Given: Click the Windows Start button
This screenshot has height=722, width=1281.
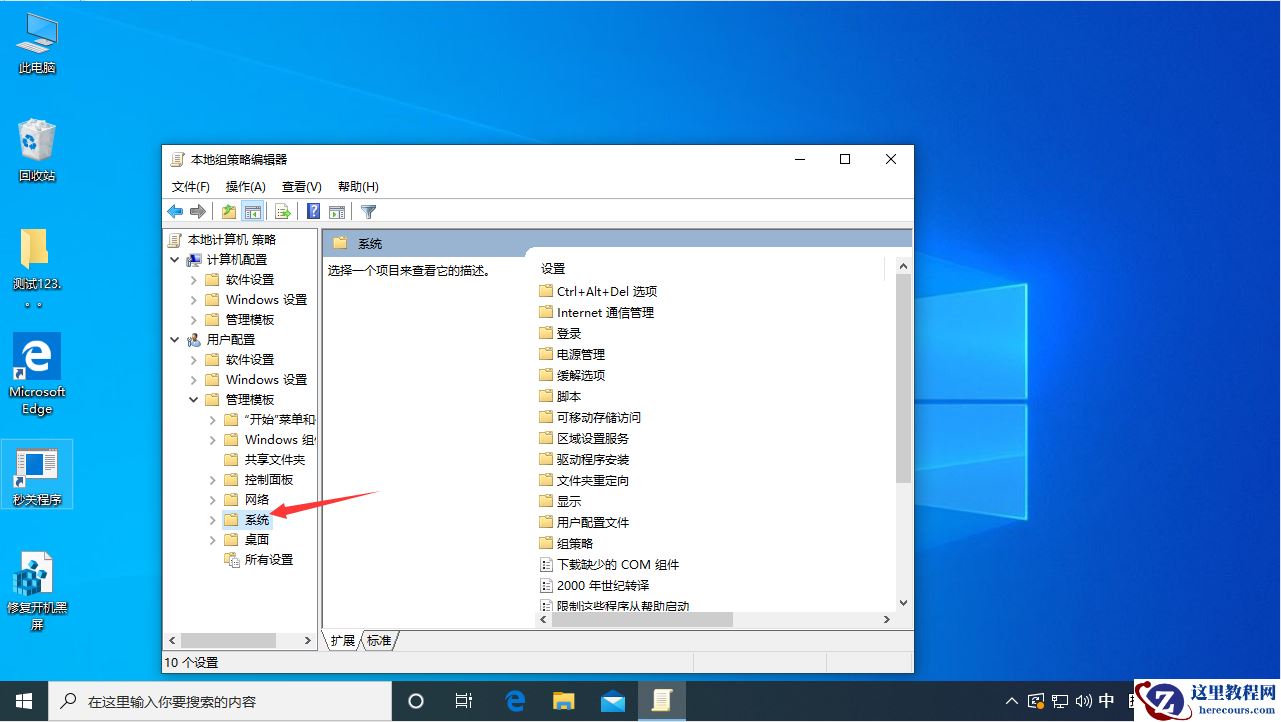Looking at the screenshot, I should click(x=22, y=700).
